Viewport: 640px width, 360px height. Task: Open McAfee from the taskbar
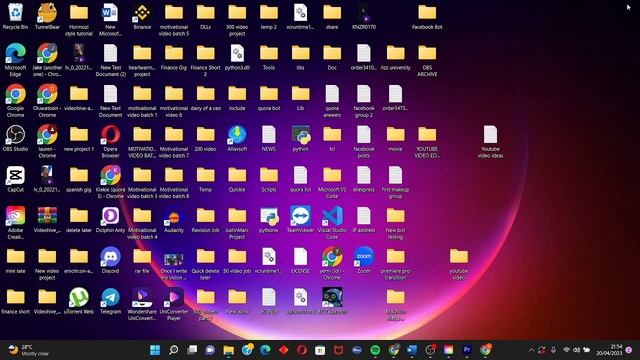(x=338, y=350)
